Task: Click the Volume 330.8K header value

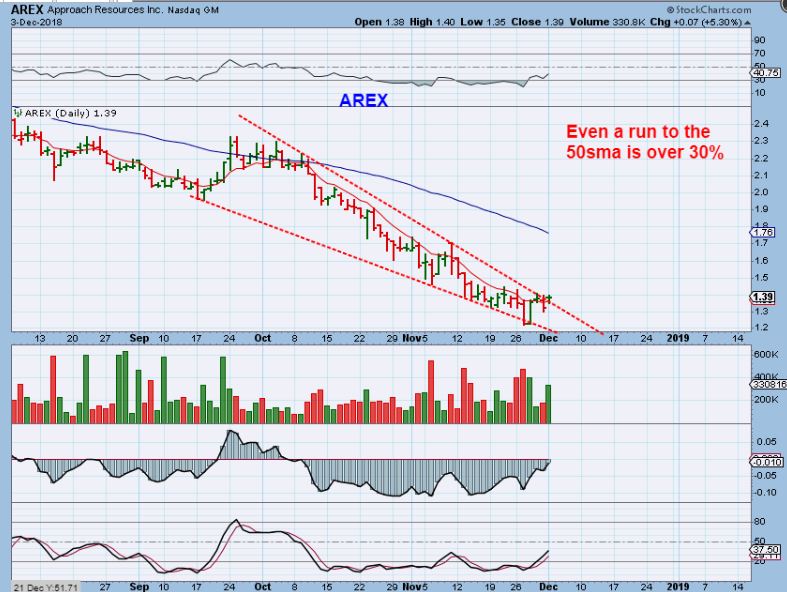Action: (607, 22)
